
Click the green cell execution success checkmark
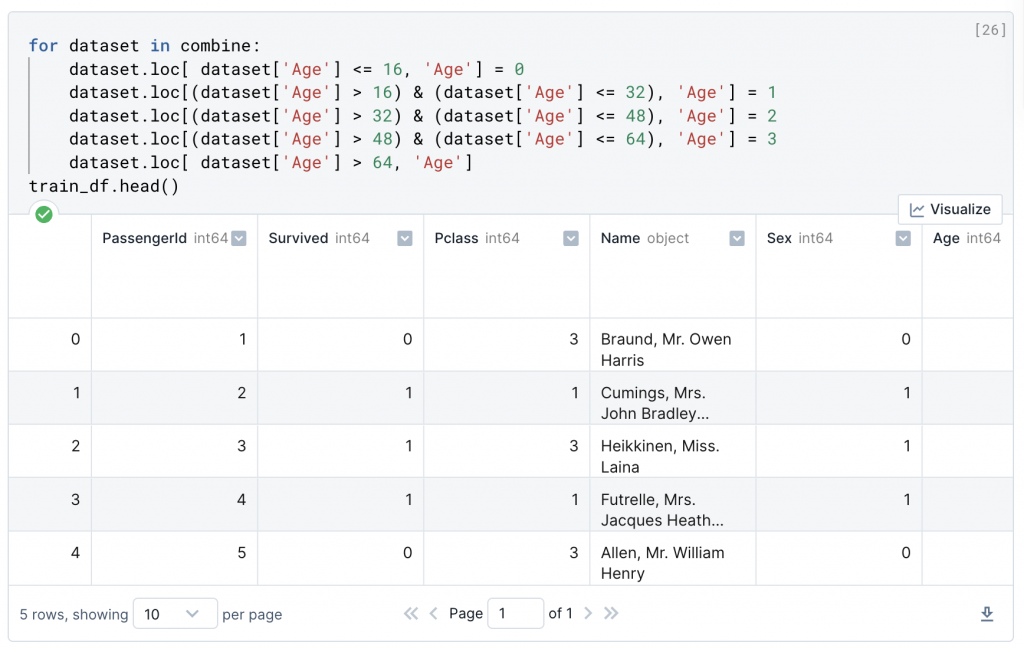tap(43, 214)
